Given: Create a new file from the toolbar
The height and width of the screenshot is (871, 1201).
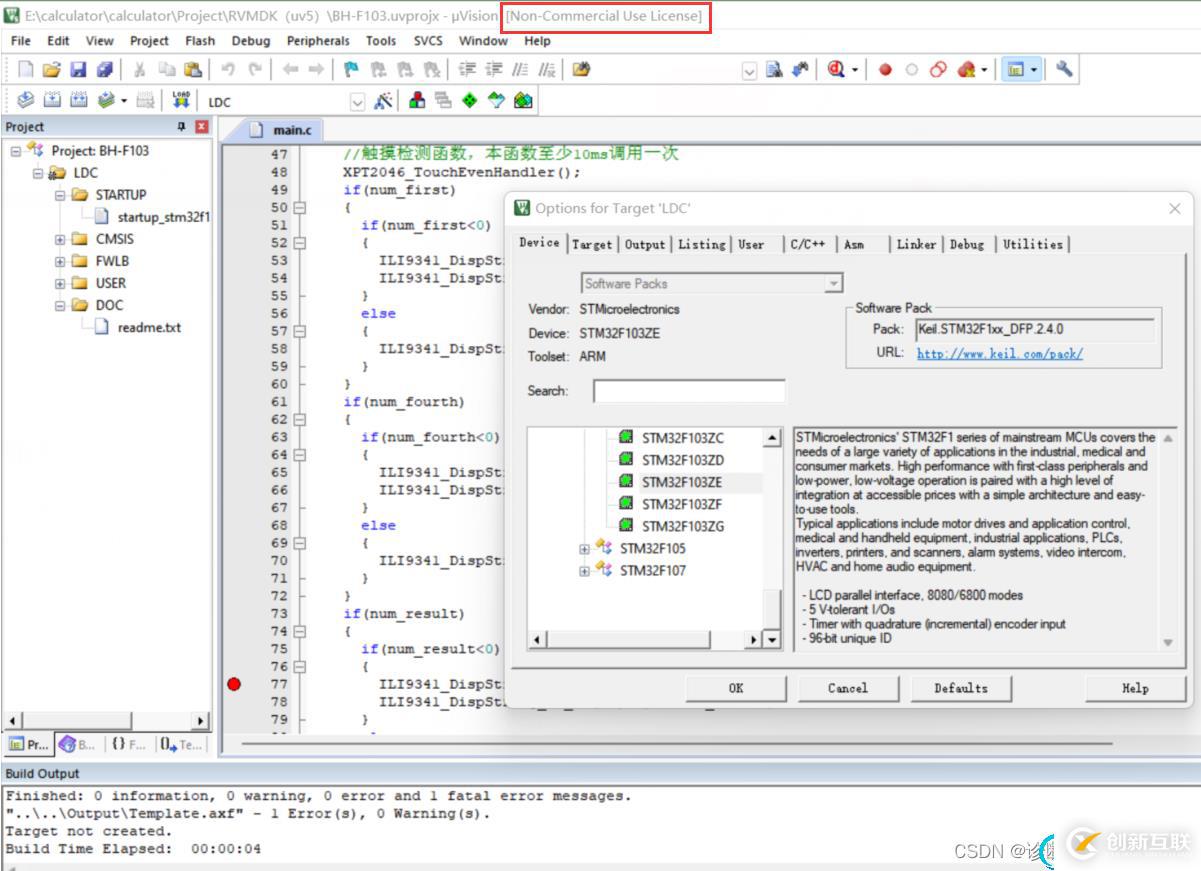Looking at the screenshot, I should coord(26,69).
